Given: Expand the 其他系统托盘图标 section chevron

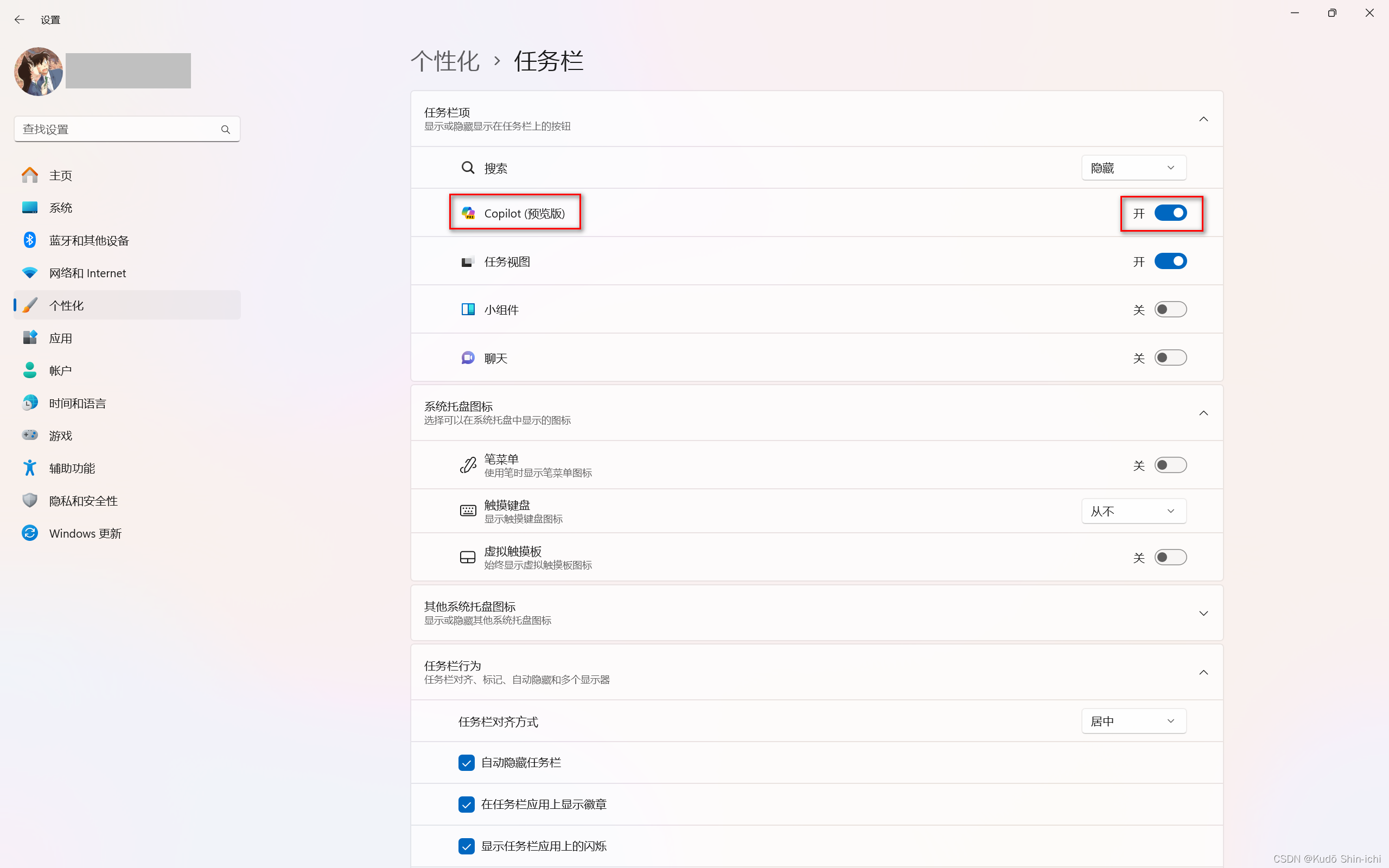Looking at the screenshot, I should (x=1203, y=613).
